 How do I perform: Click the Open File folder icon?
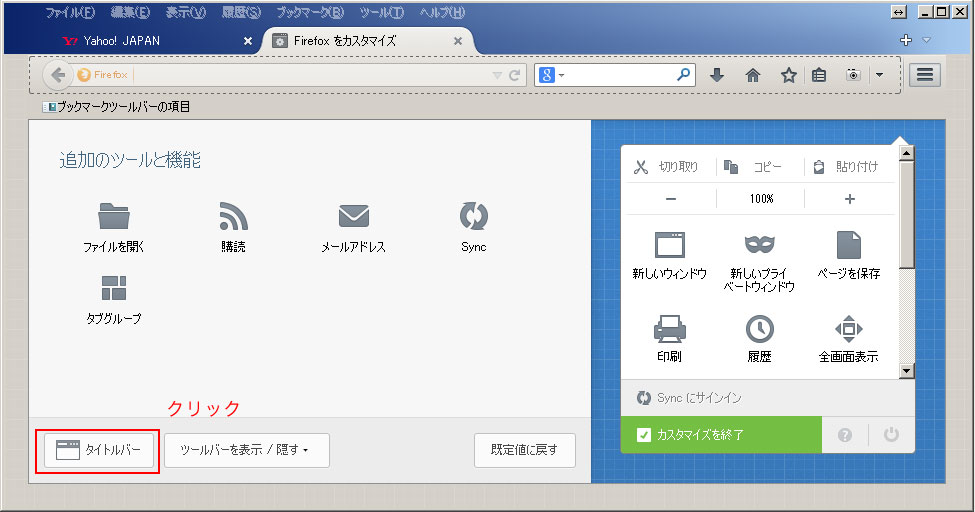click(114, 216)
